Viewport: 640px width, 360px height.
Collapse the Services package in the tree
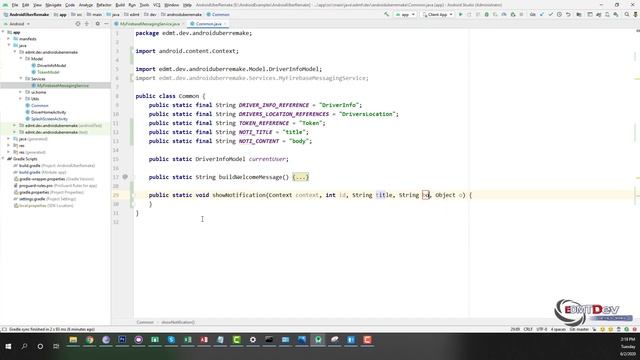point(21,78)
